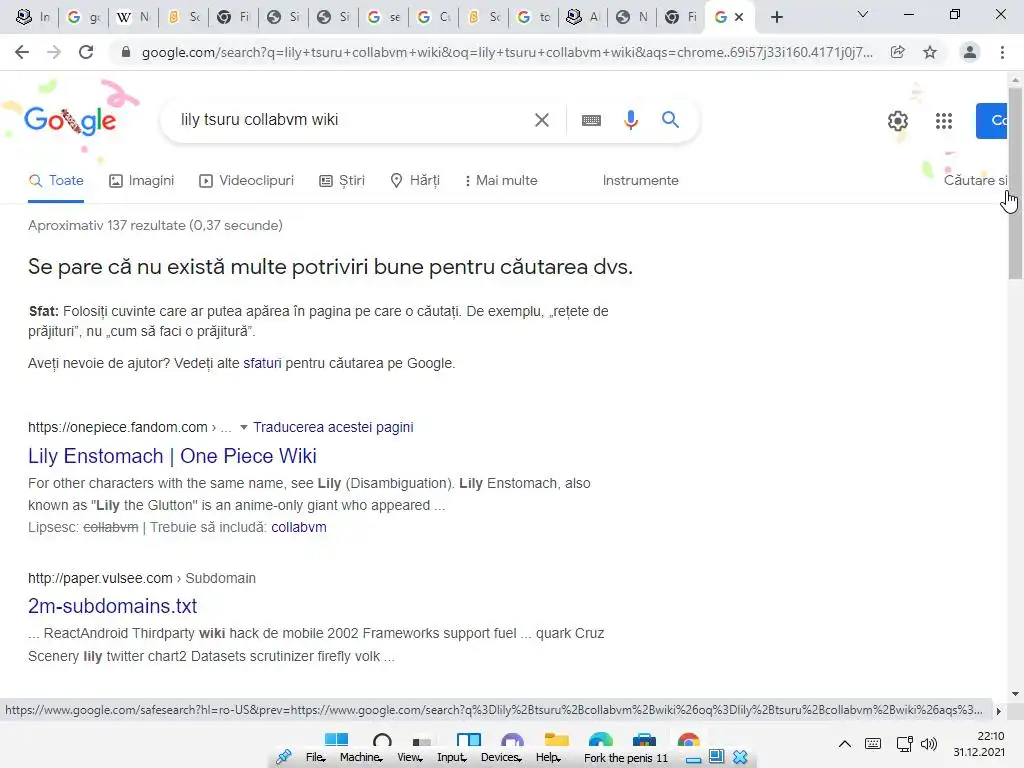
Task: Open Microsoft Edge from the taskbar
Action: tap(600, 741)
